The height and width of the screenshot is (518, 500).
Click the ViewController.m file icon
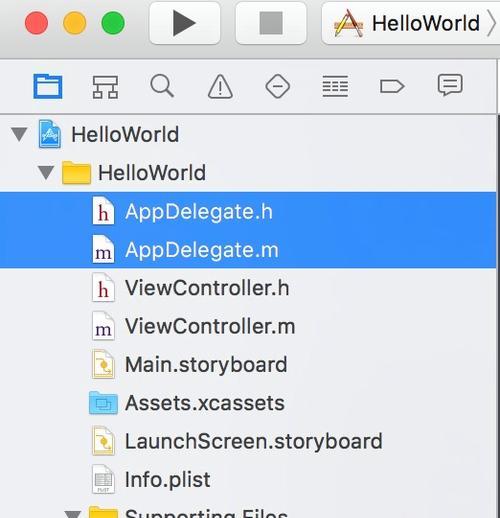tap(103, 326)
